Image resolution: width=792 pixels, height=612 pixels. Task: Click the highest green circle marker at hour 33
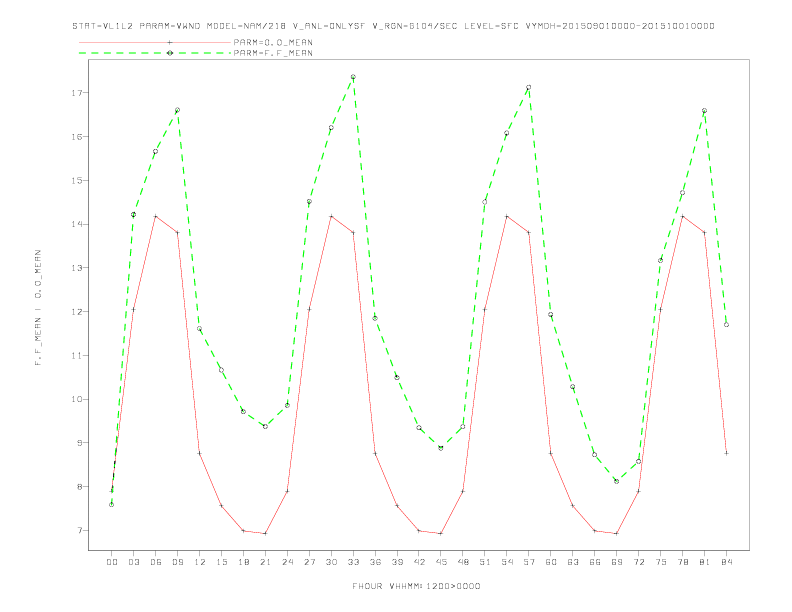pos(353,77)
